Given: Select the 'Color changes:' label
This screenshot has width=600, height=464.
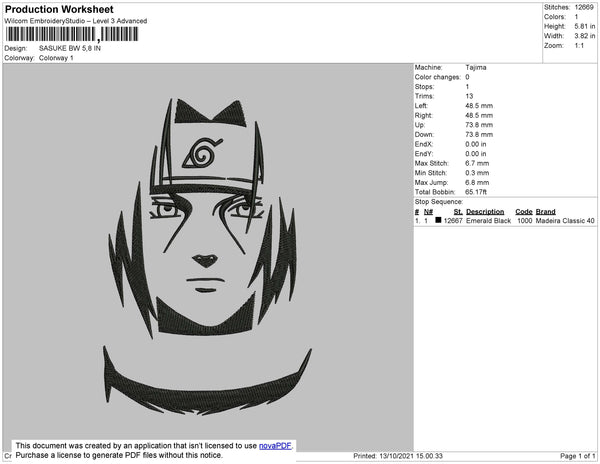Looking at the screenshot, I should [437, 77].
